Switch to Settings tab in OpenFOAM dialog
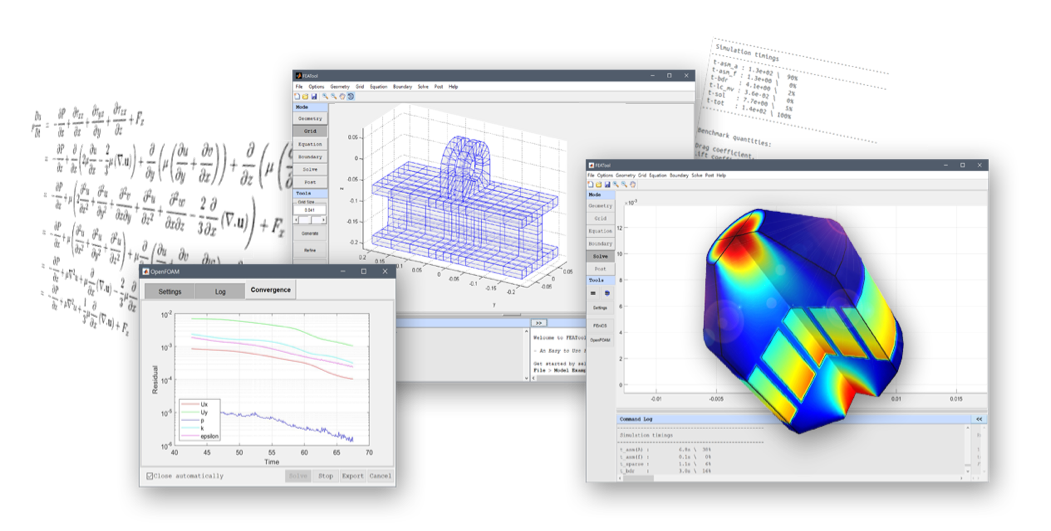 coord(170,292)
